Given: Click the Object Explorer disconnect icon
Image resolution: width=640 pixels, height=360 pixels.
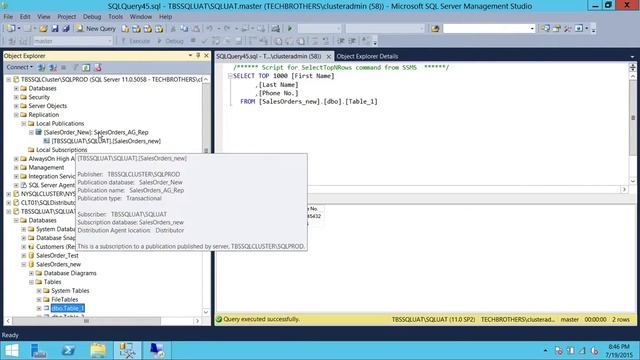Looking at the screenshot, I should pos(53,67).
